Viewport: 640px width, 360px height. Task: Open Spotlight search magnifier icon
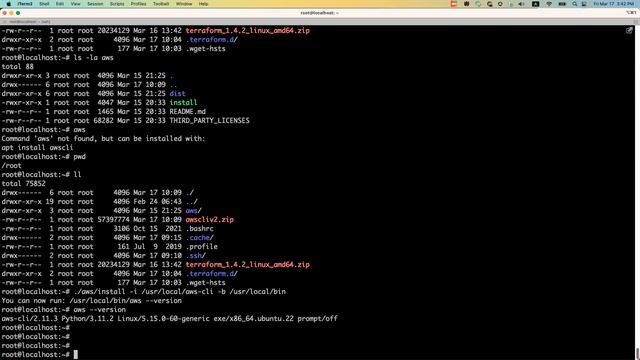point(574,4)
